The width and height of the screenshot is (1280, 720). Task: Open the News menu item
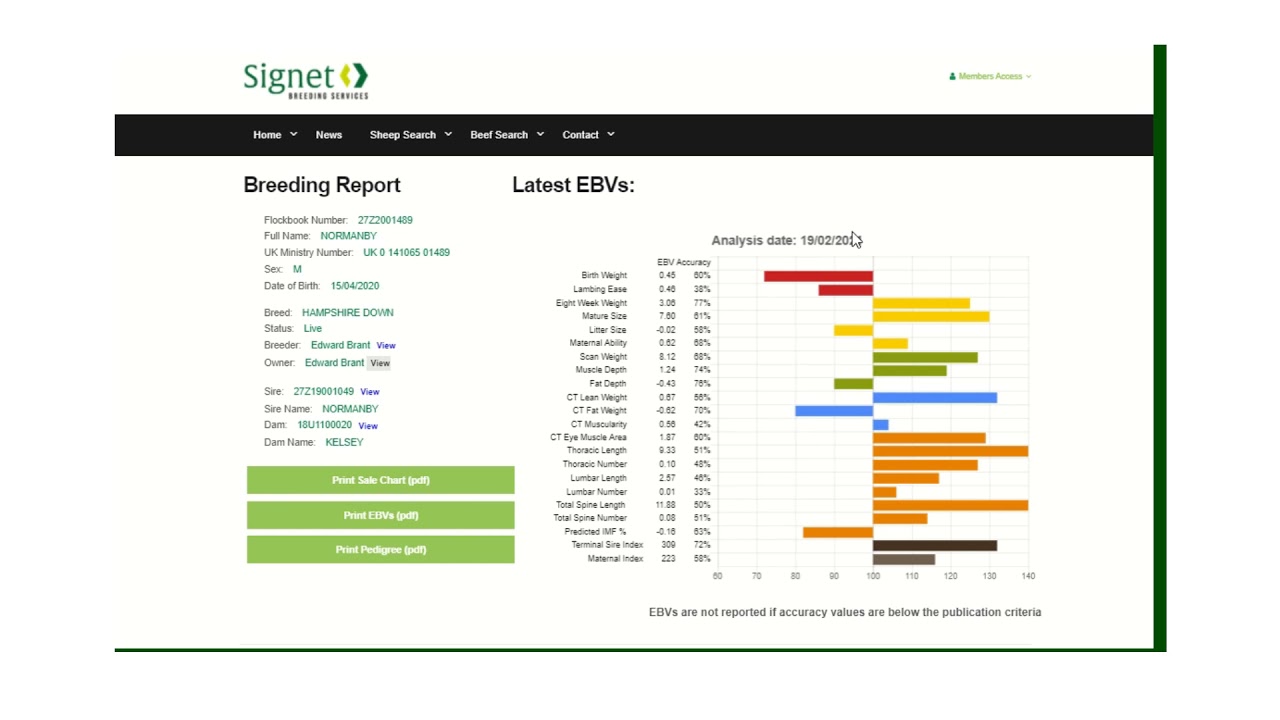(x=329, y=135)
